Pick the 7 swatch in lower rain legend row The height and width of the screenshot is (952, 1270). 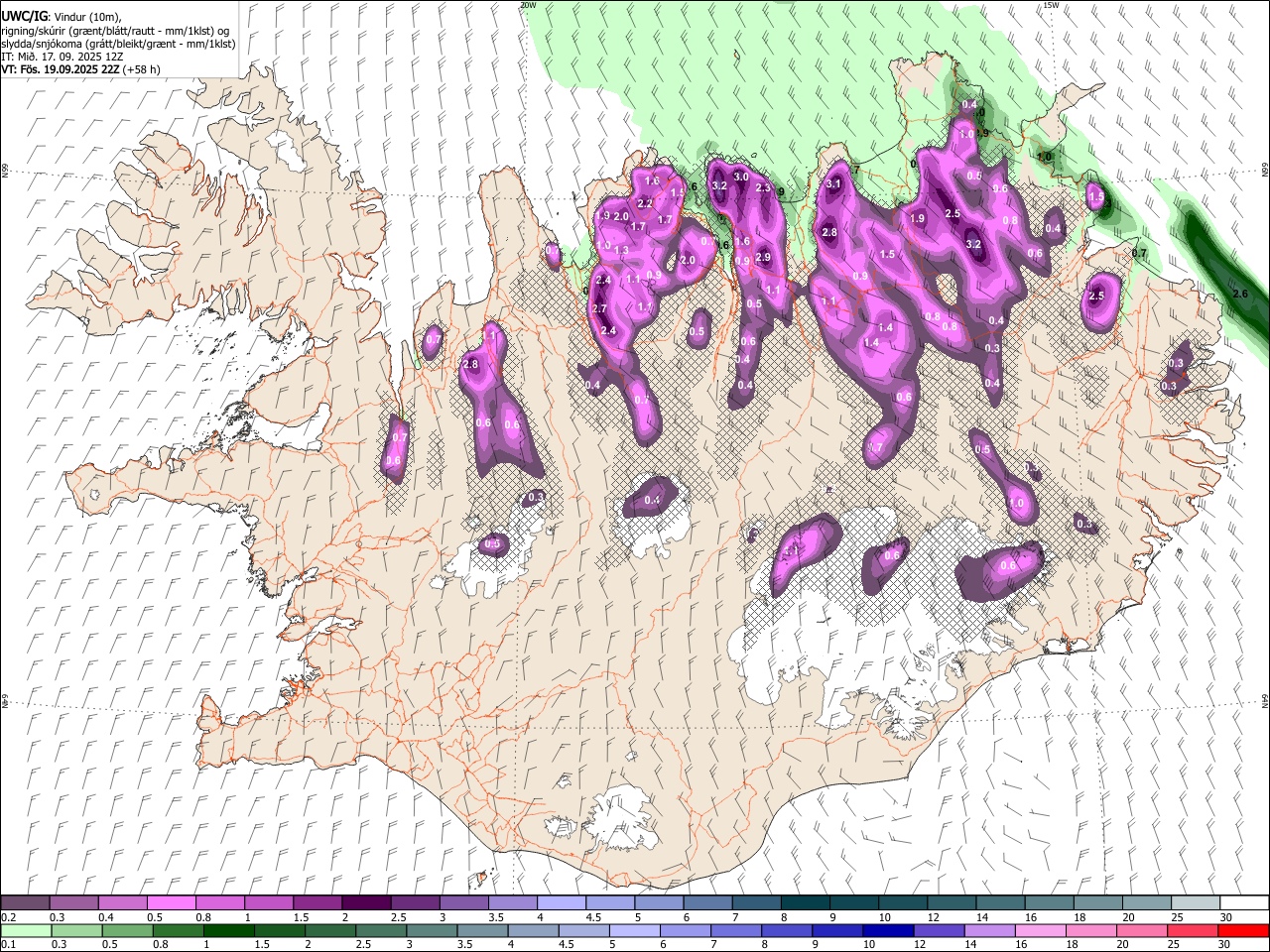[x=736, y=930]
